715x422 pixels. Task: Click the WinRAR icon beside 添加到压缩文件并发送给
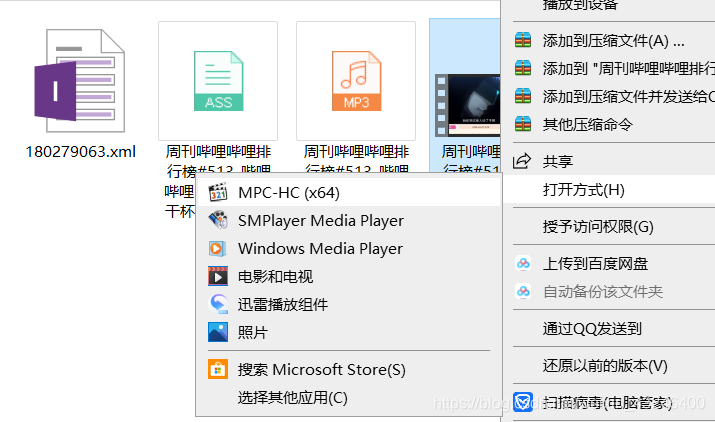click(523, 96)
